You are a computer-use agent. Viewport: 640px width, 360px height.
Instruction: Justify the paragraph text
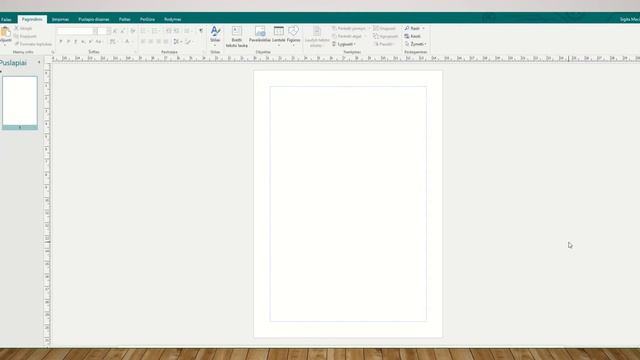[166, 42]
